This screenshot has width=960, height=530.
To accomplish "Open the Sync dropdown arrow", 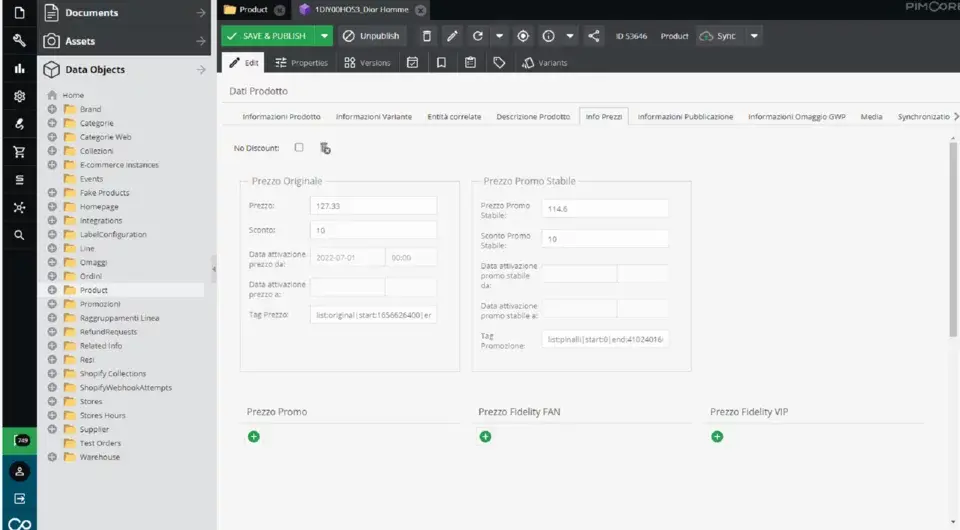I will (x=754, y=36).
